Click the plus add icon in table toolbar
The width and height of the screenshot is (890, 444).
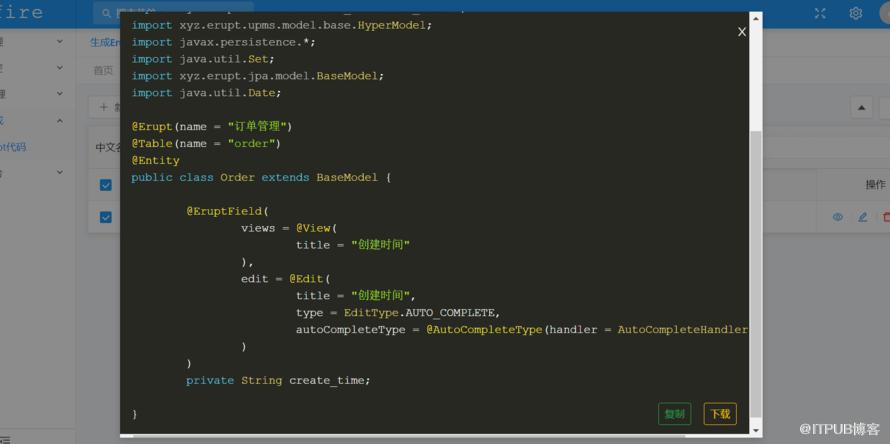point(103,107)
